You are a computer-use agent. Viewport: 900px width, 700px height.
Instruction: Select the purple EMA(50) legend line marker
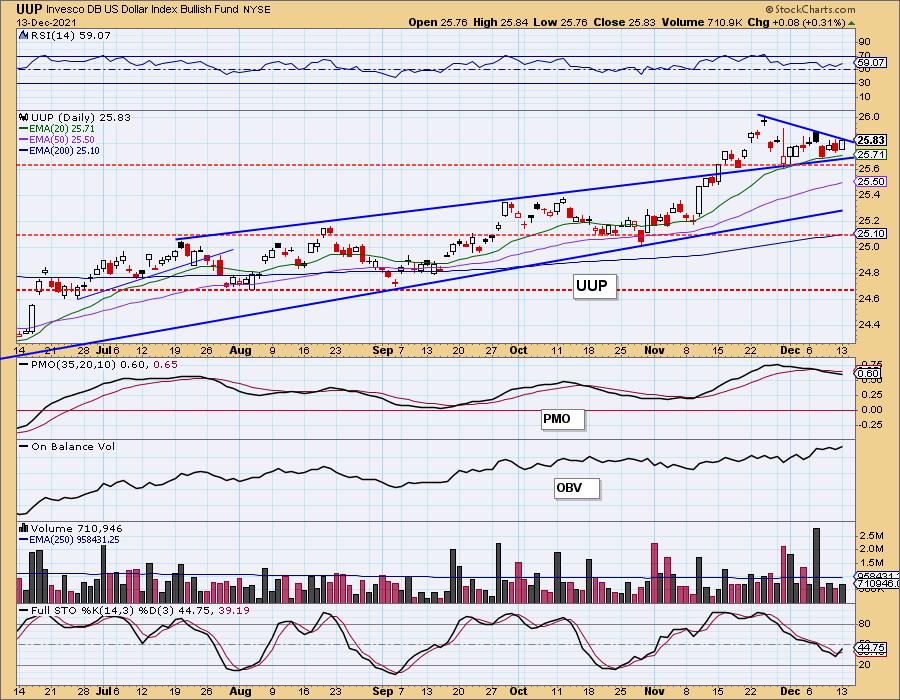coord(24,140)
